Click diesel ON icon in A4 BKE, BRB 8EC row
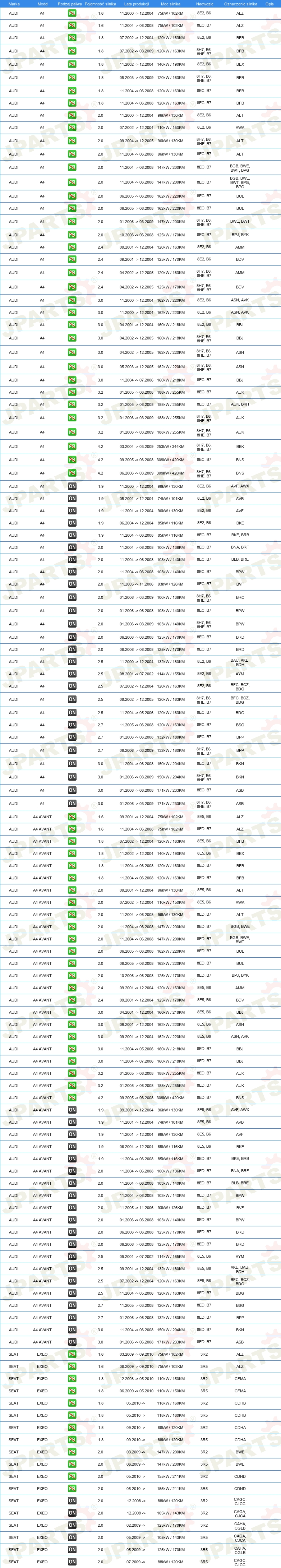Image resolution: width=281 pixels, height=1568 pixels. point(72,535)
